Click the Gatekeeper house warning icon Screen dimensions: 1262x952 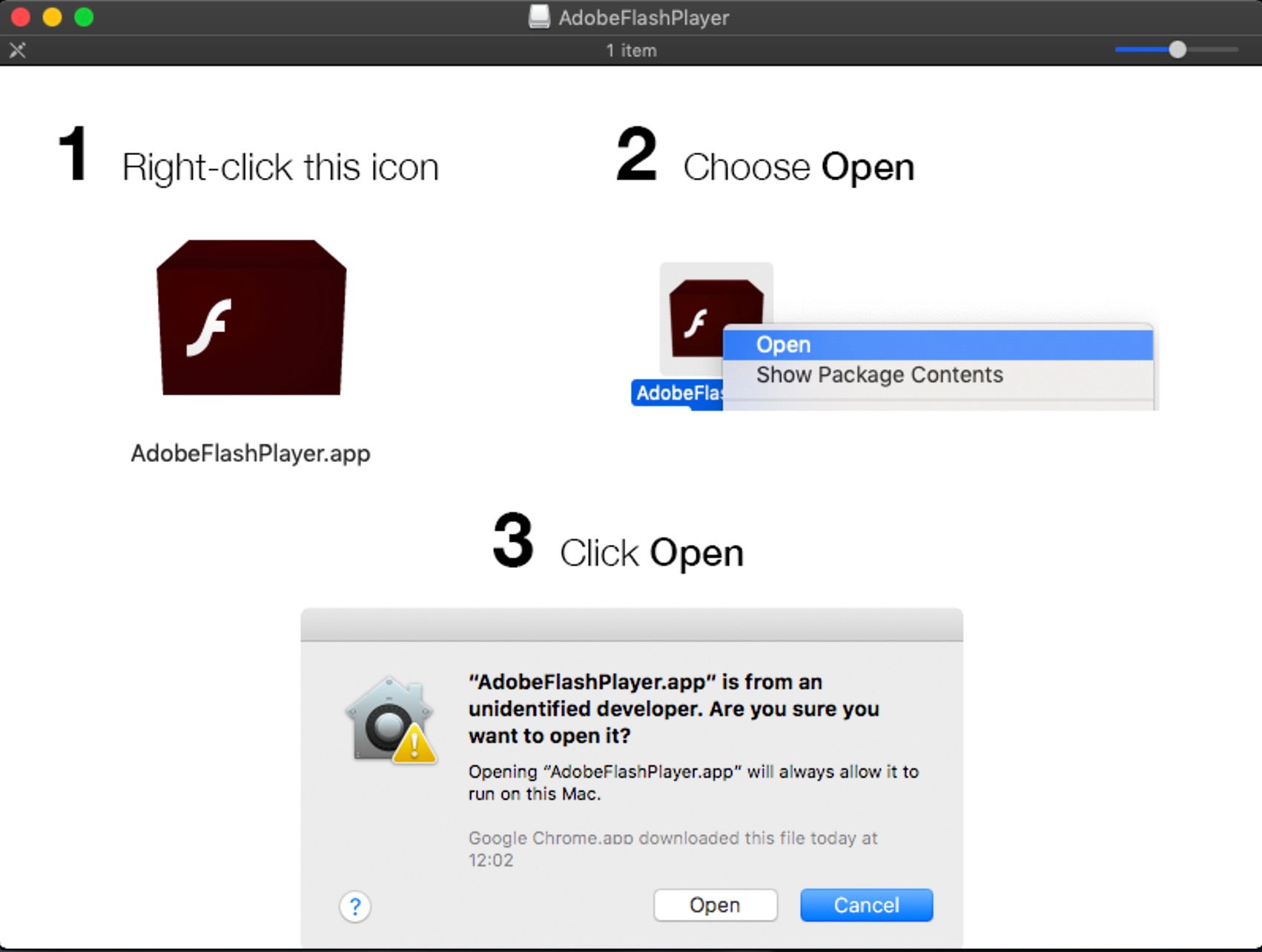(x=391, y=720)
